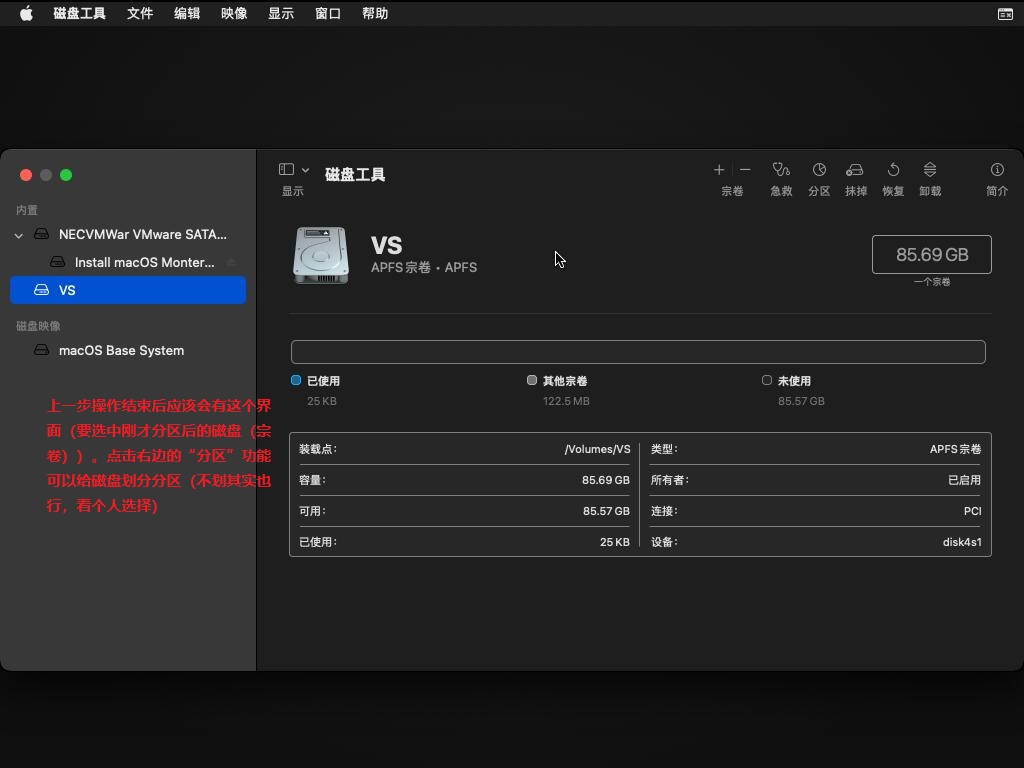1024x768 pixels.
Task: Unmount the volume with 卸载 icon
Action: [930, 170]
